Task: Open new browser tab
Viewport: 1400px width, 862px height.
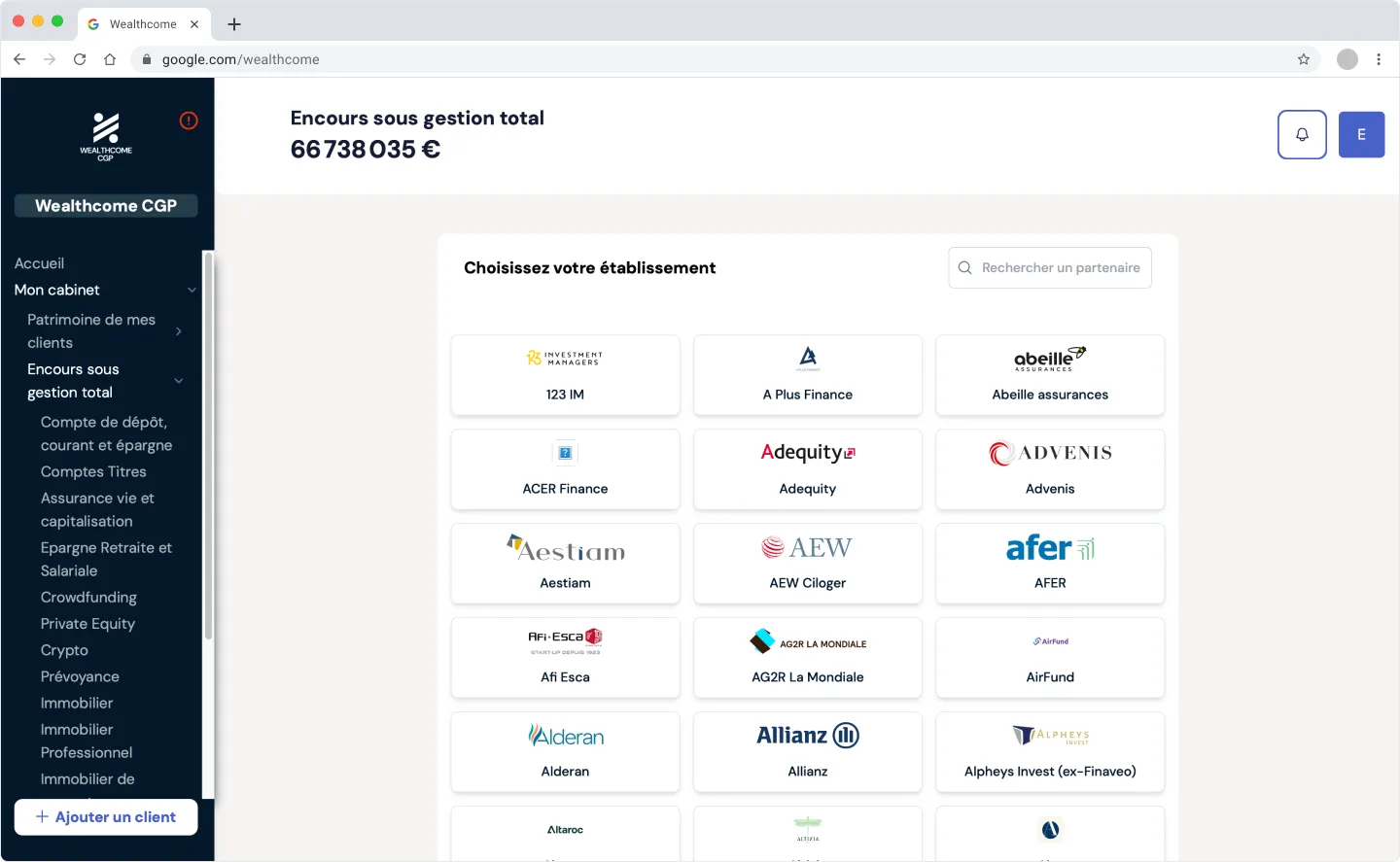Action: 234,24
